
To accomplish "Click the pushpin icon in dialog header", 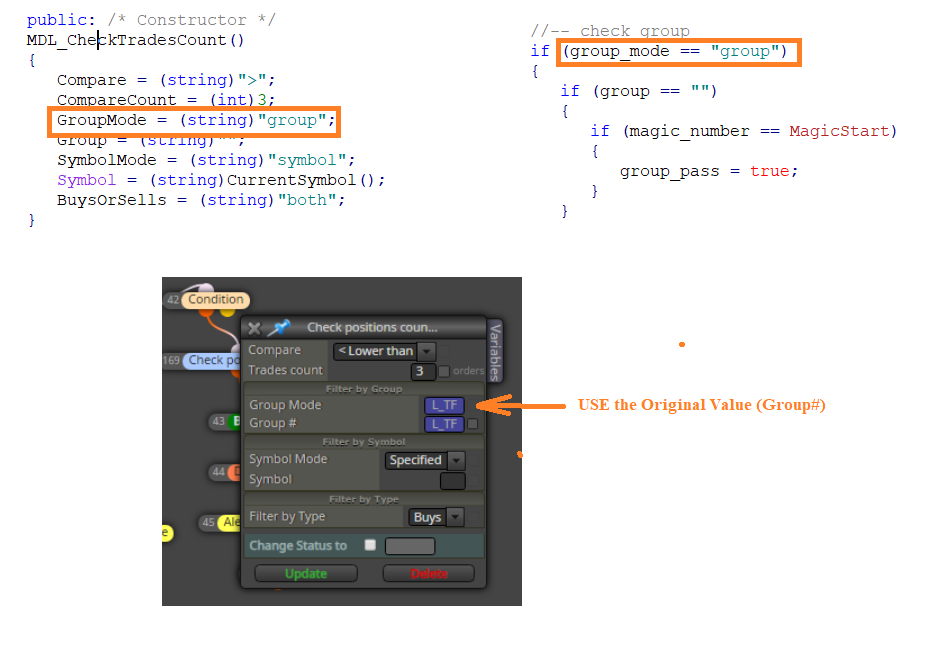I will pos(278,328).
